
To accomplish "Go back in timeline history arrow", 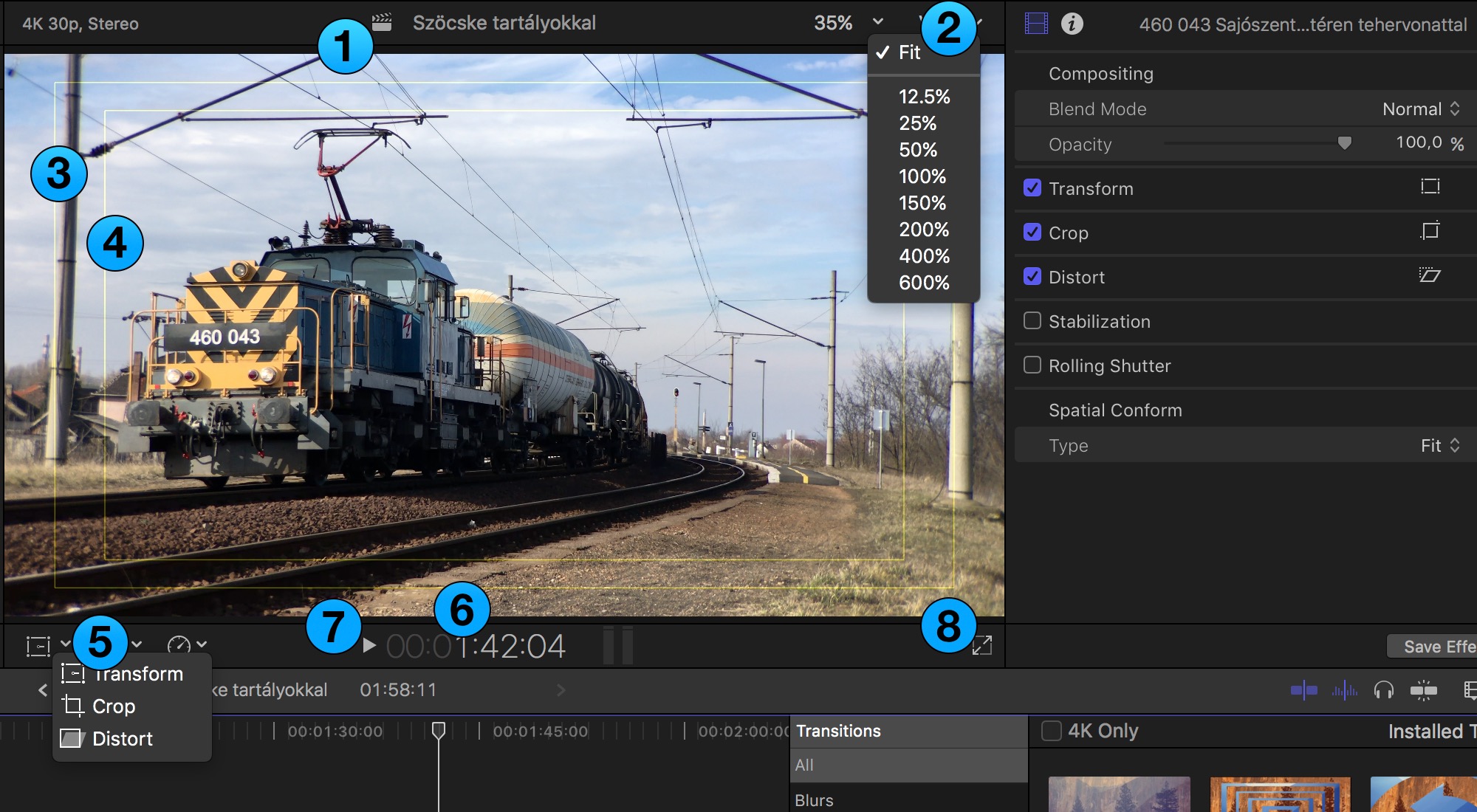I will 43,690.
